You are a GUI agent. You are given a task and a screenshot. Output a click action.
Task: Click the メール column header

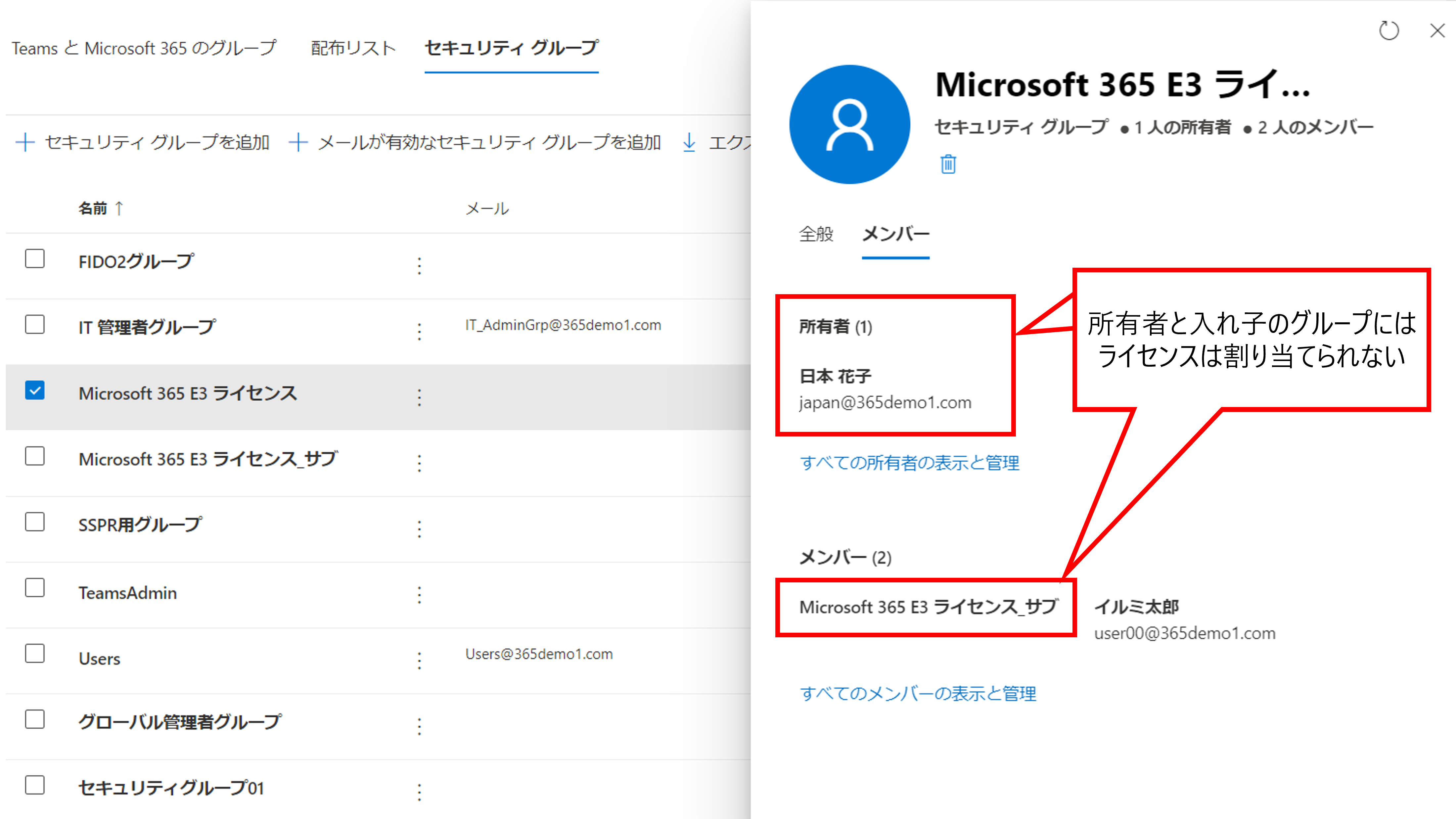coord(487,208)
